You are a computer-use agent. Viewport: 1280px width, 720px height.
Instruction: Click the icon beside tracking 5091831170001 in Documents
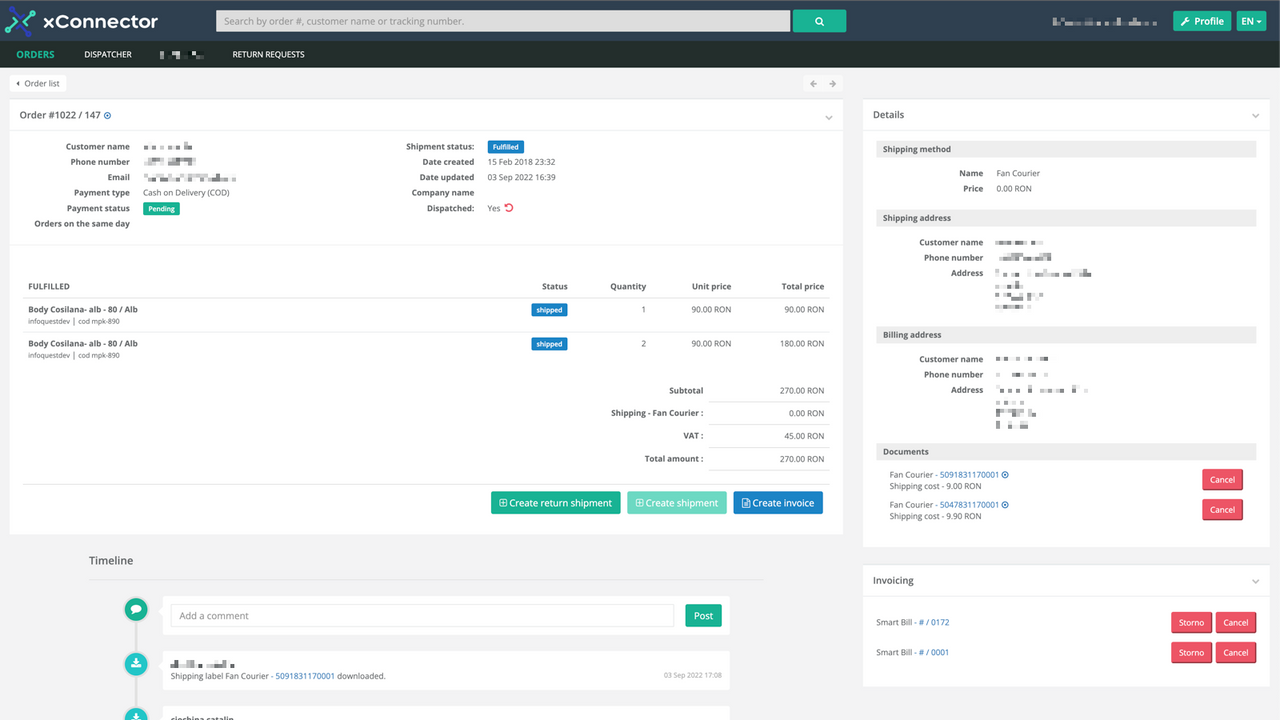point(1005,475)
